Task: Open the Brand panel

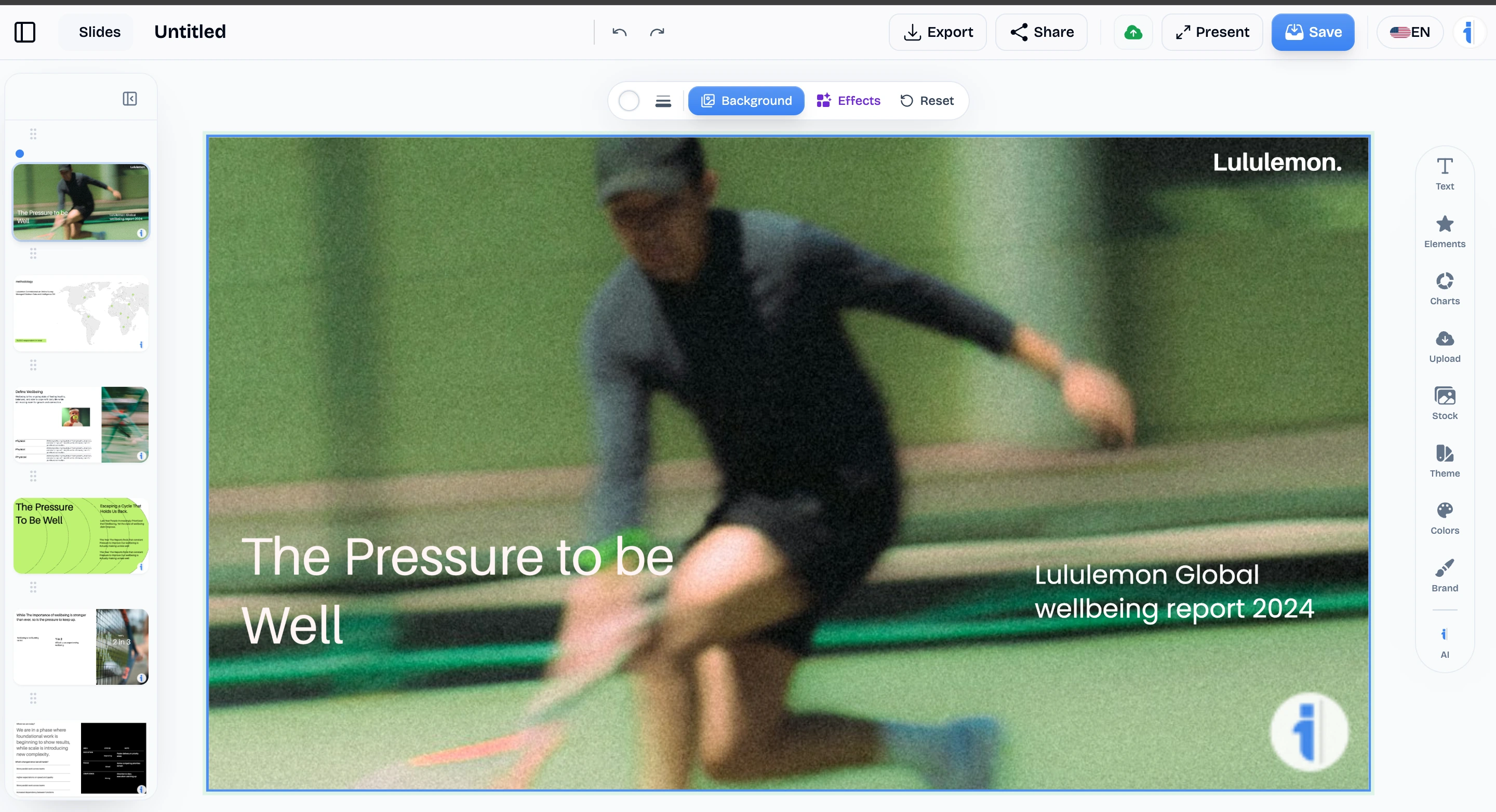Action: click(1444, 576)
